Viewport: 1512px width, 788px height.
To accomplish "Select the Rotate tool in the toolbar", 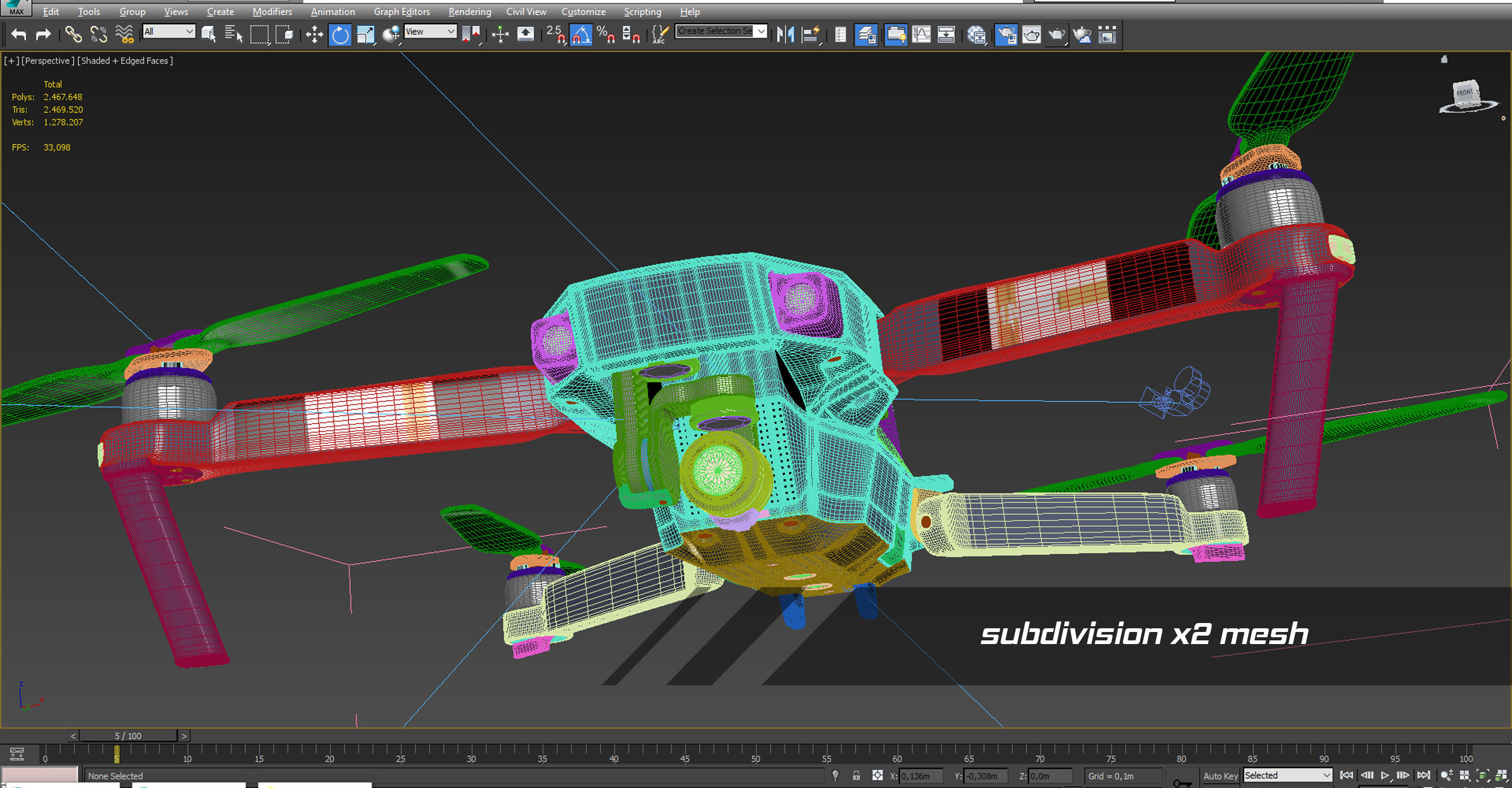I will pyautogui.click(x=340, y=35).
